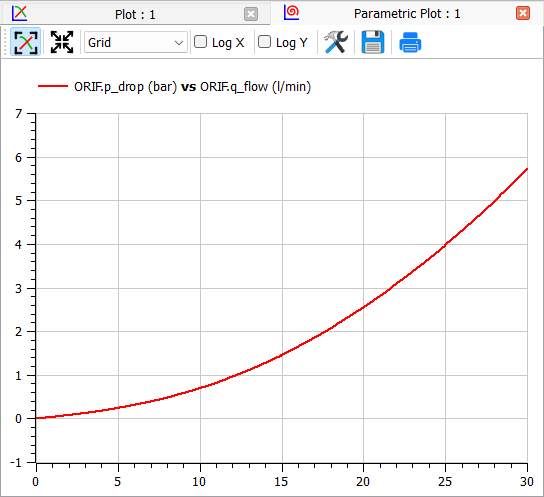
Task: Click the y-axis label 7
Action: [18, 113]
